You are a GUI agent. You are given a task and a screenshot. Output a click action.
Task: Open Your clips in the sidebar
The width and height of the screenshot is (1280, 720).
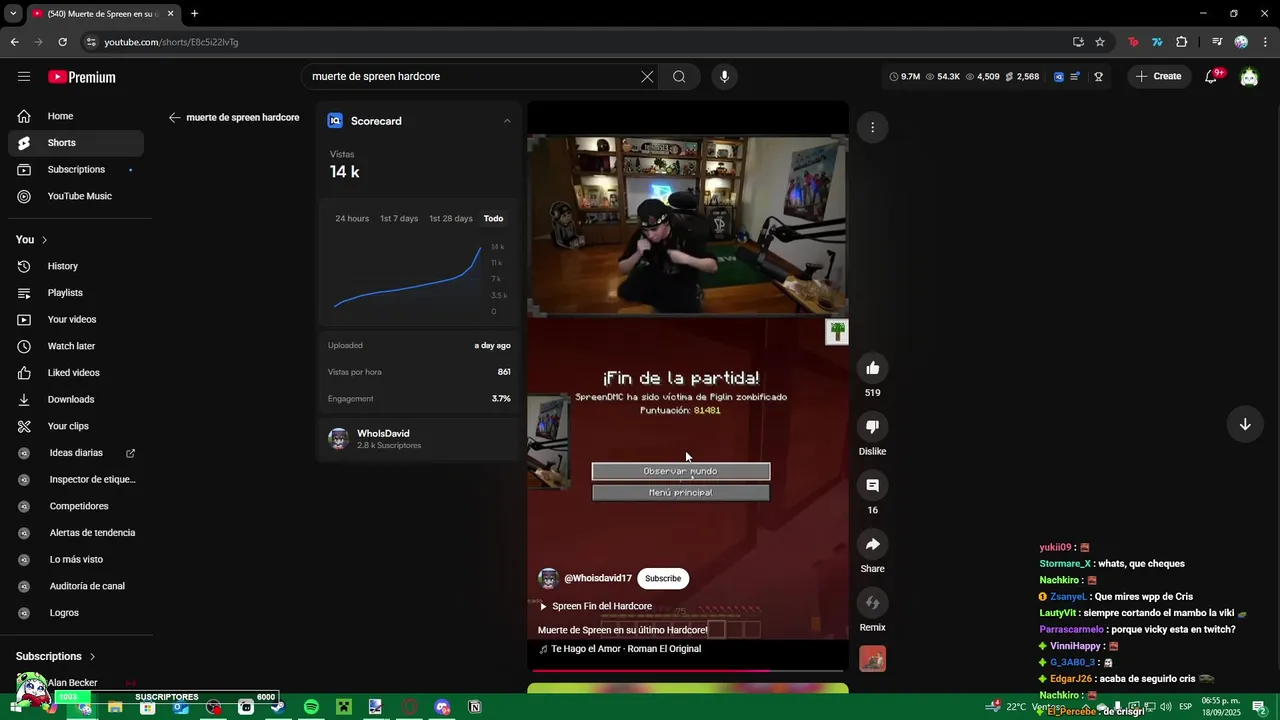[x=76, y=426]
